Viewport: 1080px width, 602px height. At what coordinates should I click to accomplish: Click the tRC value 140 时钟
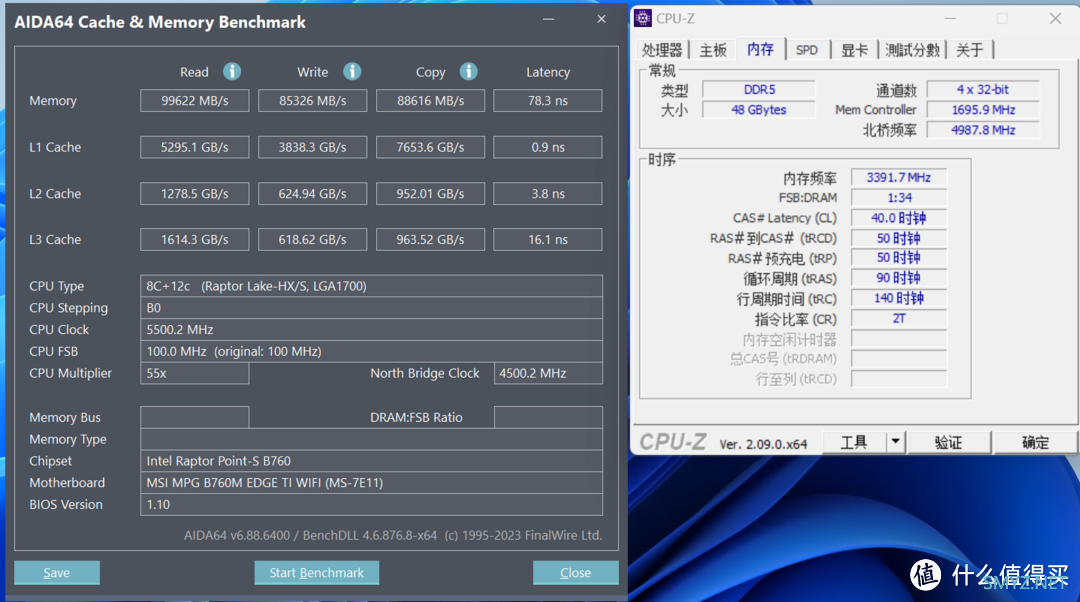point(899,298)
